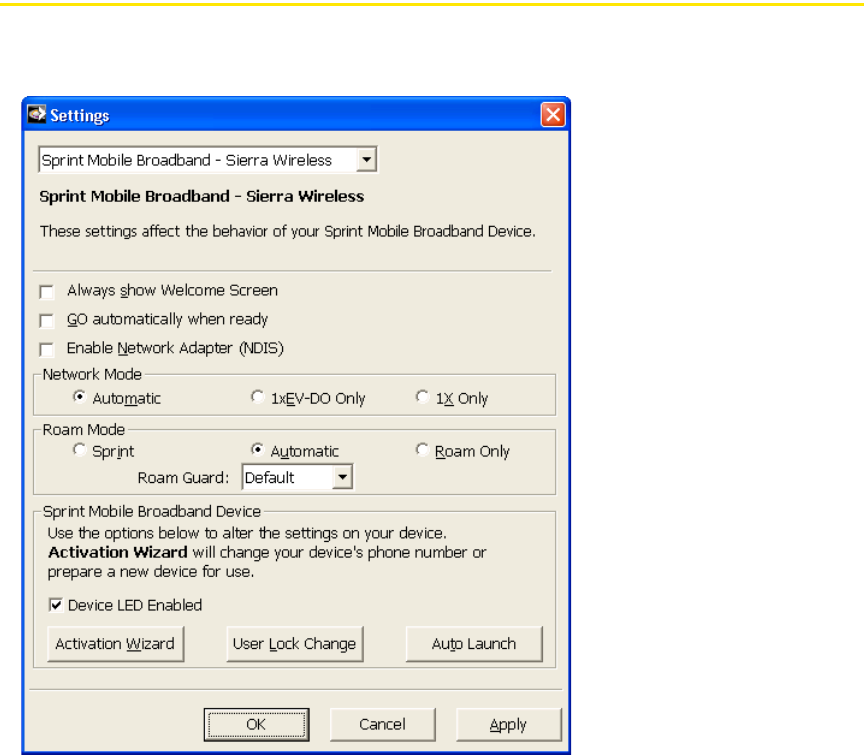Viewport: 864px width, 755px height.
Task: Choose 1xEV-DO Only network mode
Action: (x=257, y=397)
